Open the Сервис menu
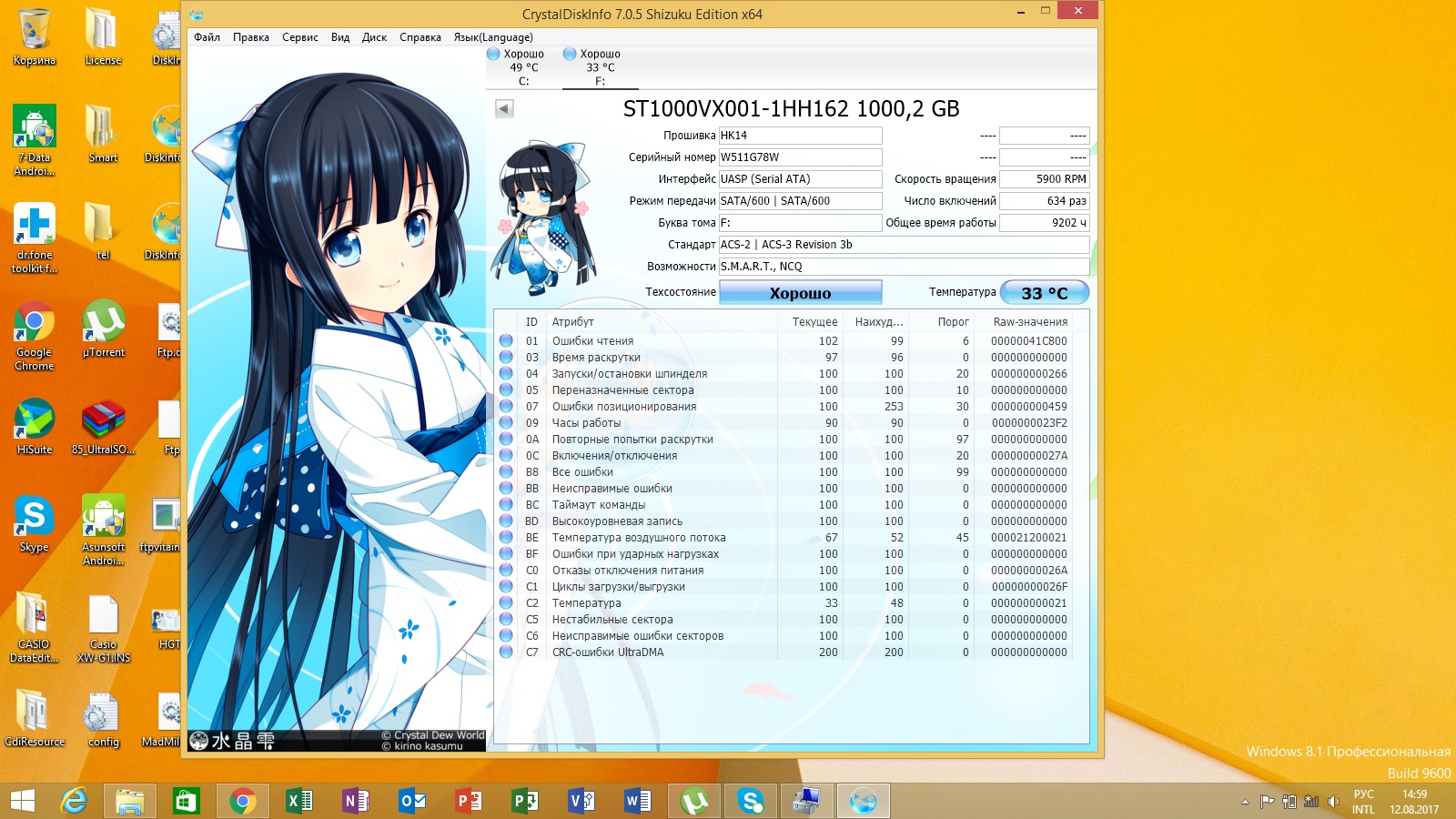The width and height of the screenshot is (1456, 819). (299, 37)
